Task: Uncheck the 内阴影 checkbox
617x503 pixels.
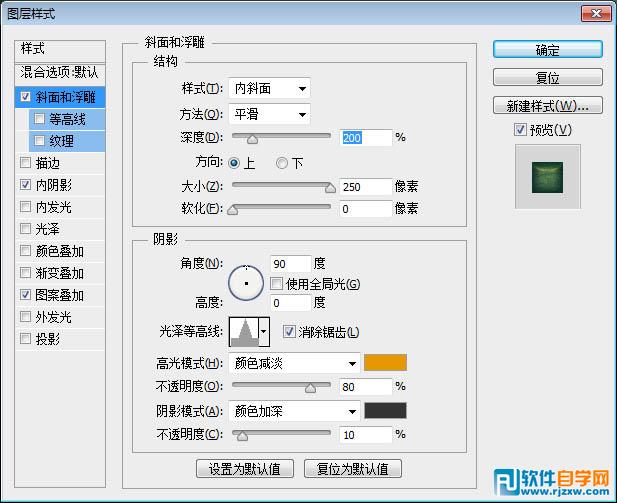Action: [x=25, y=185]
